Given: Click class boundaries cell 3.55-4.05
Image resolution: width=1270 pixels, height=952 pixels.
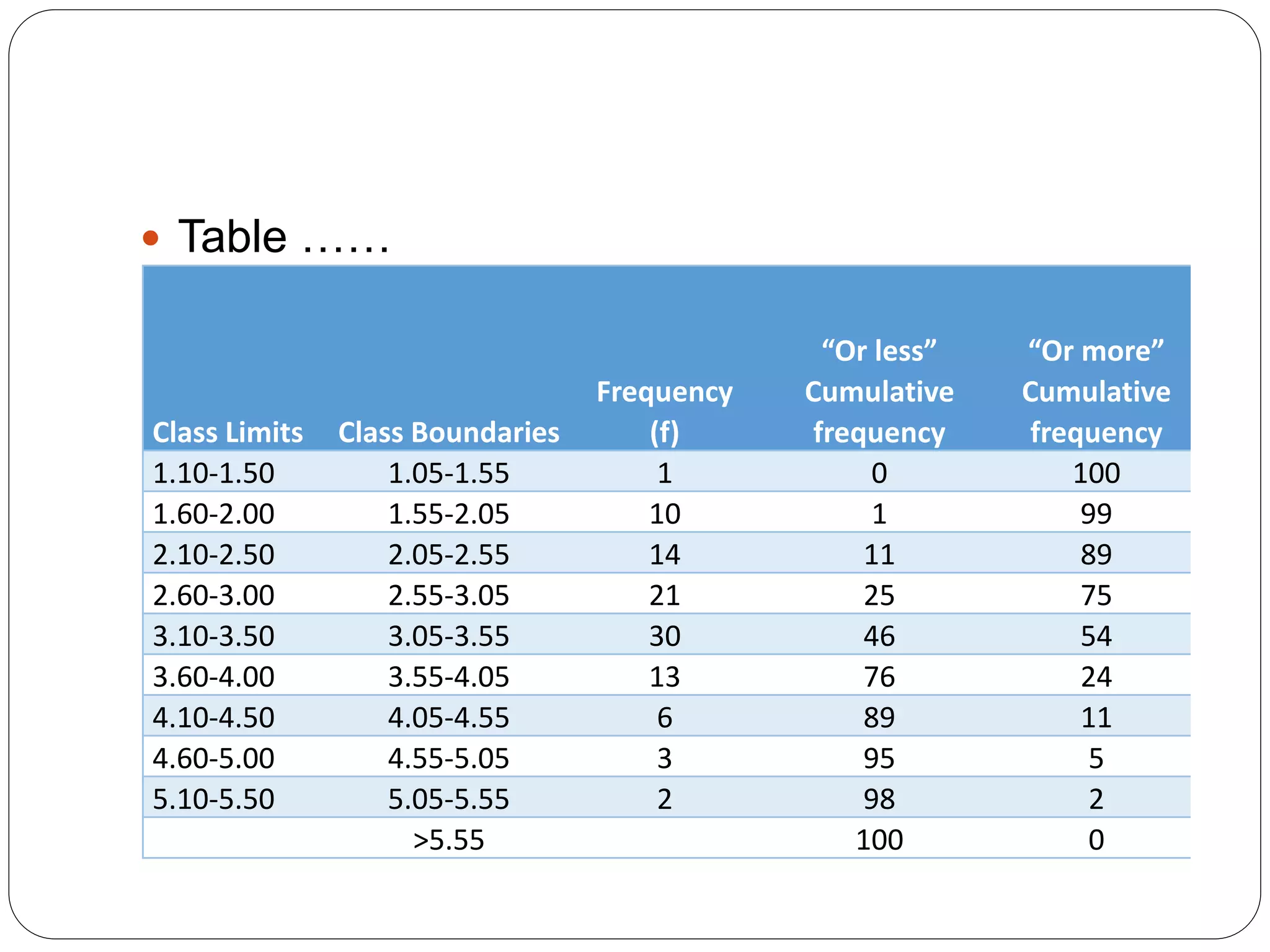Looking at the screenshot, I should (x=448, y=677).
